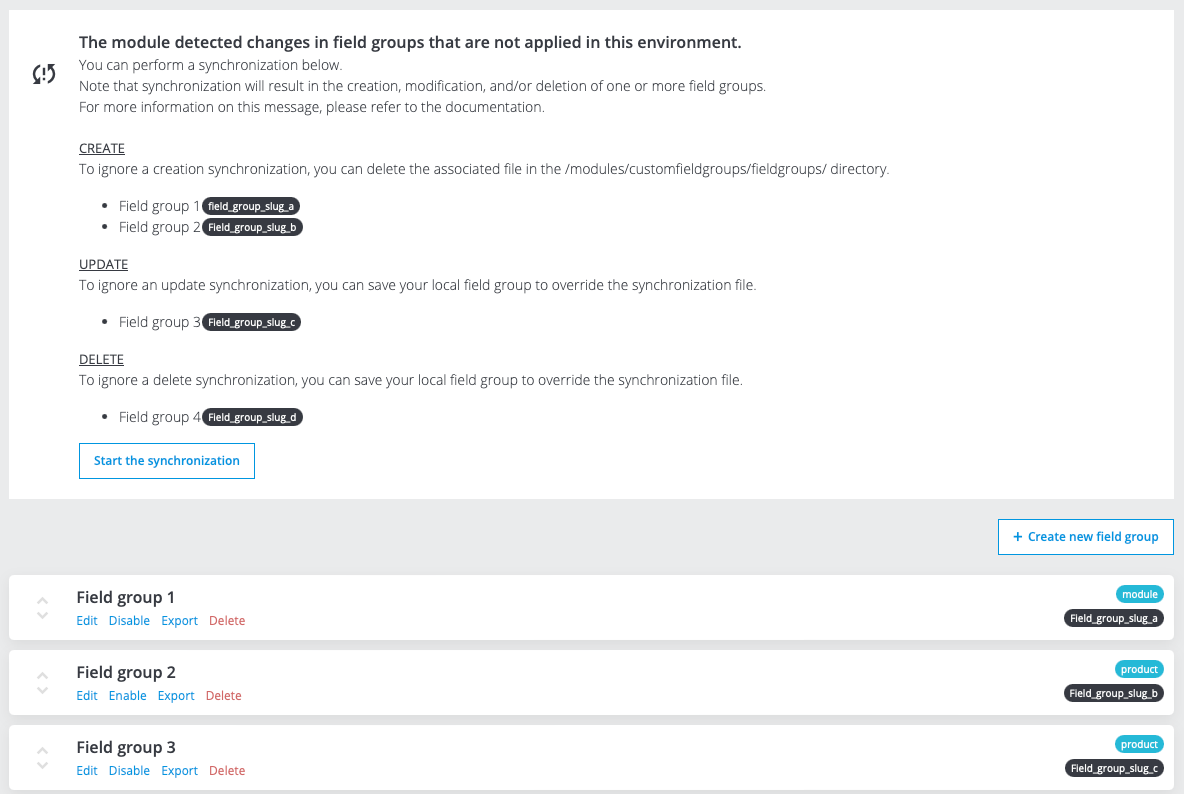Move Field group 2 down arrow
1184x794 pixels.
coord(42,690)
